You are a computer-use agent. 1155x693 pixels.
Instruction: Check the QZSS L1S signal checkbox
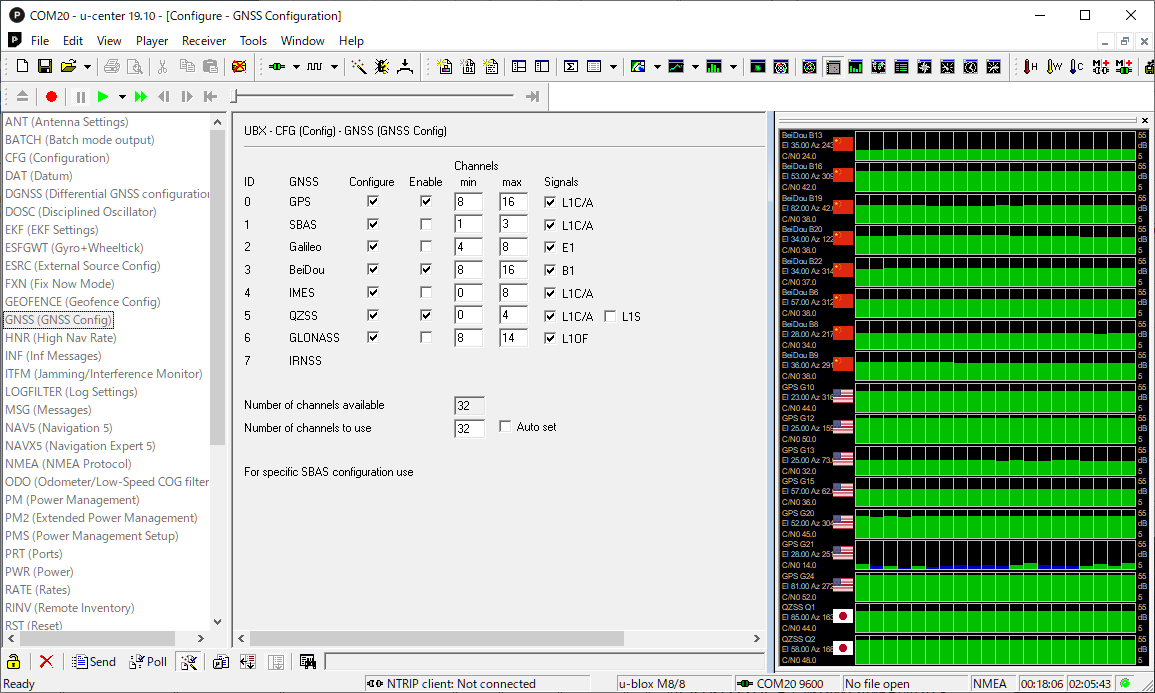point(610,316)
